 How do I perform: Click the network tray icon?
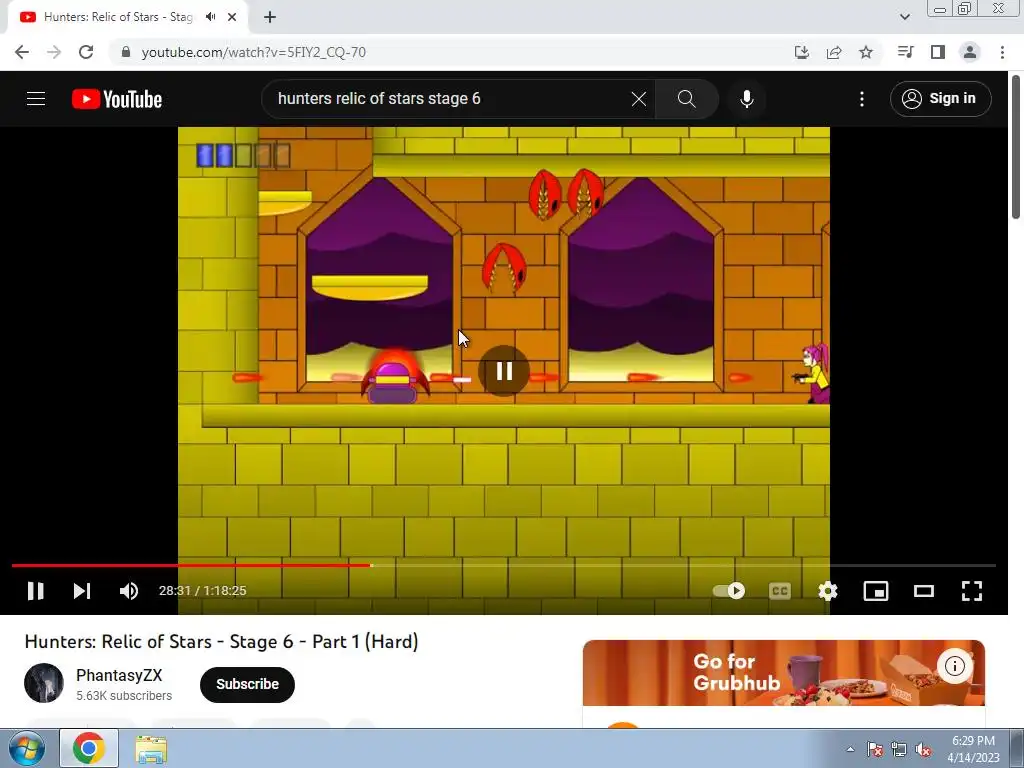point(899,750)
